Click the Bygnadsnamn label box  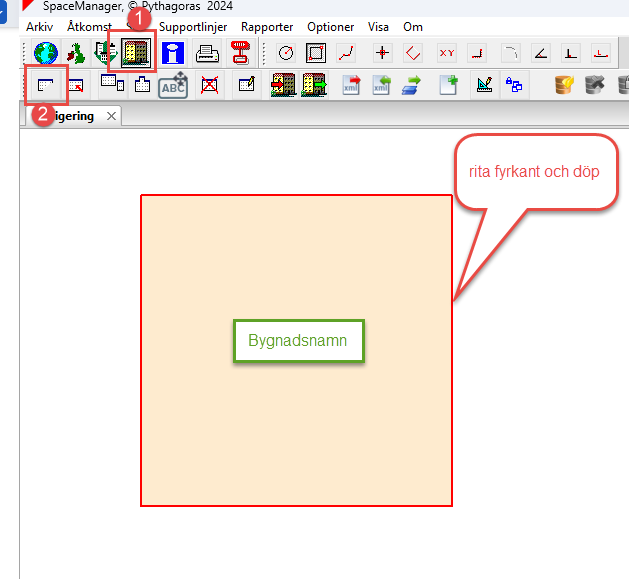click(298, 341)
